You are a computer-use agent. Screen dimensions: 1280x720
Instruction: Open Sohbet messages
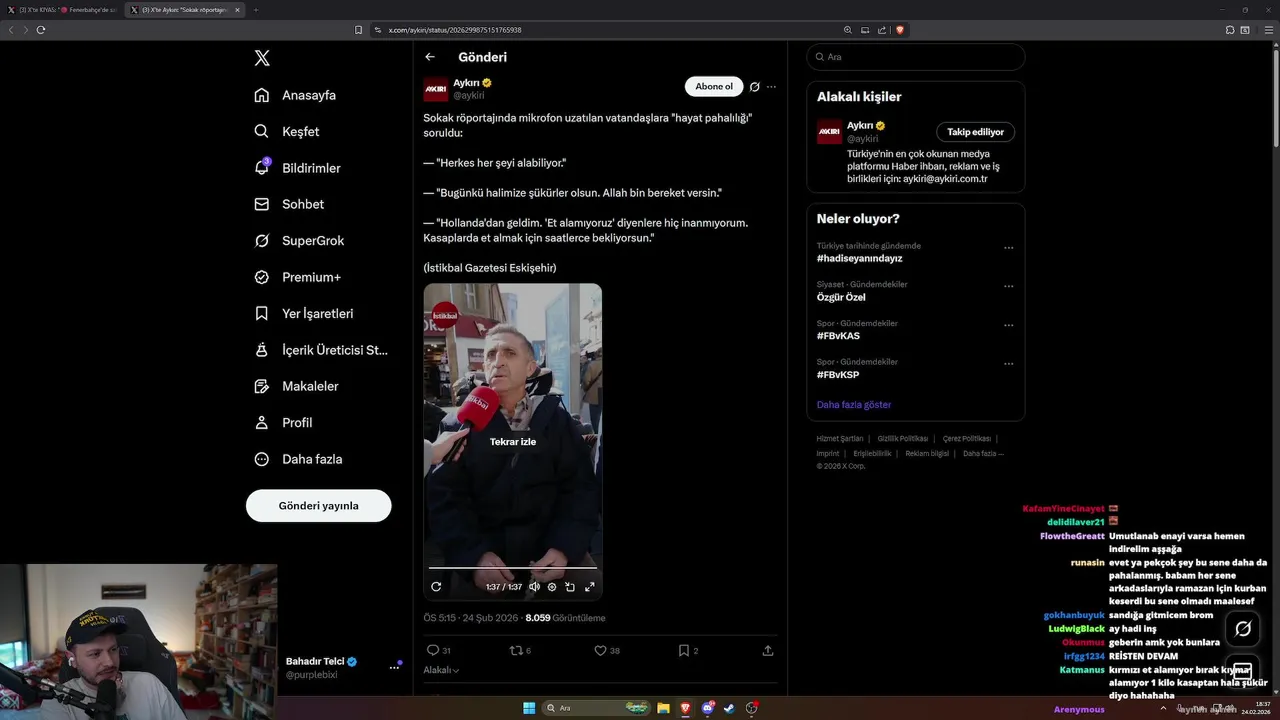click(x=289, y=204)
